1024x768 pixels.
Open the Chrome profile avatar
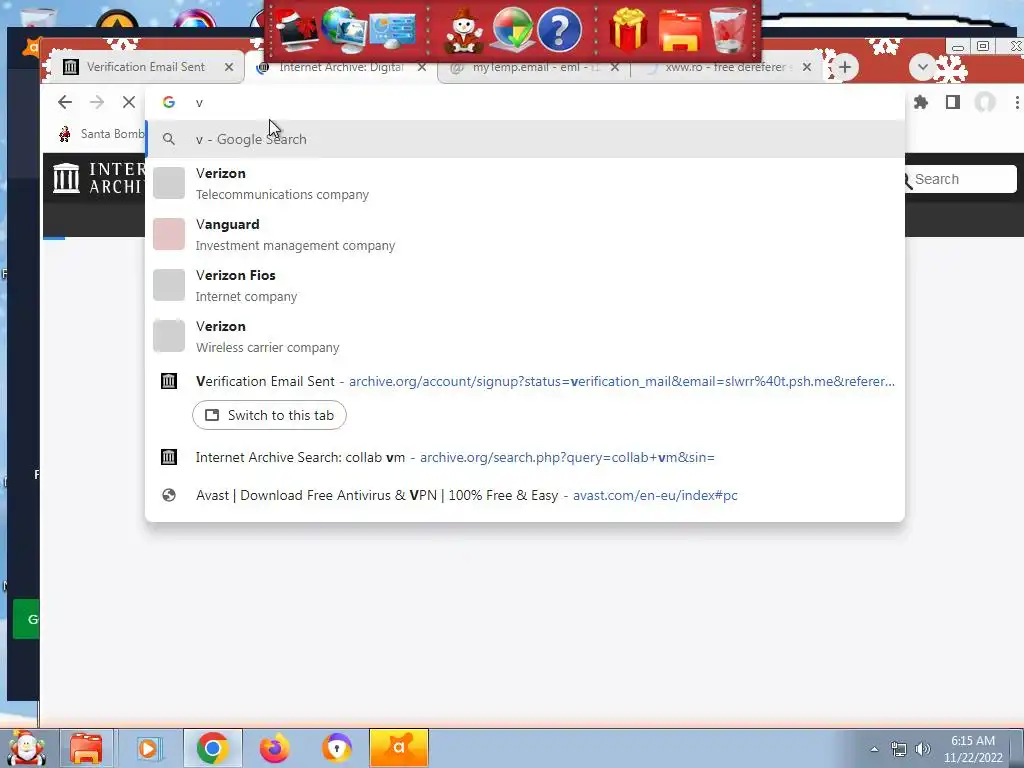pyautogui.click(x=985, y=102)
